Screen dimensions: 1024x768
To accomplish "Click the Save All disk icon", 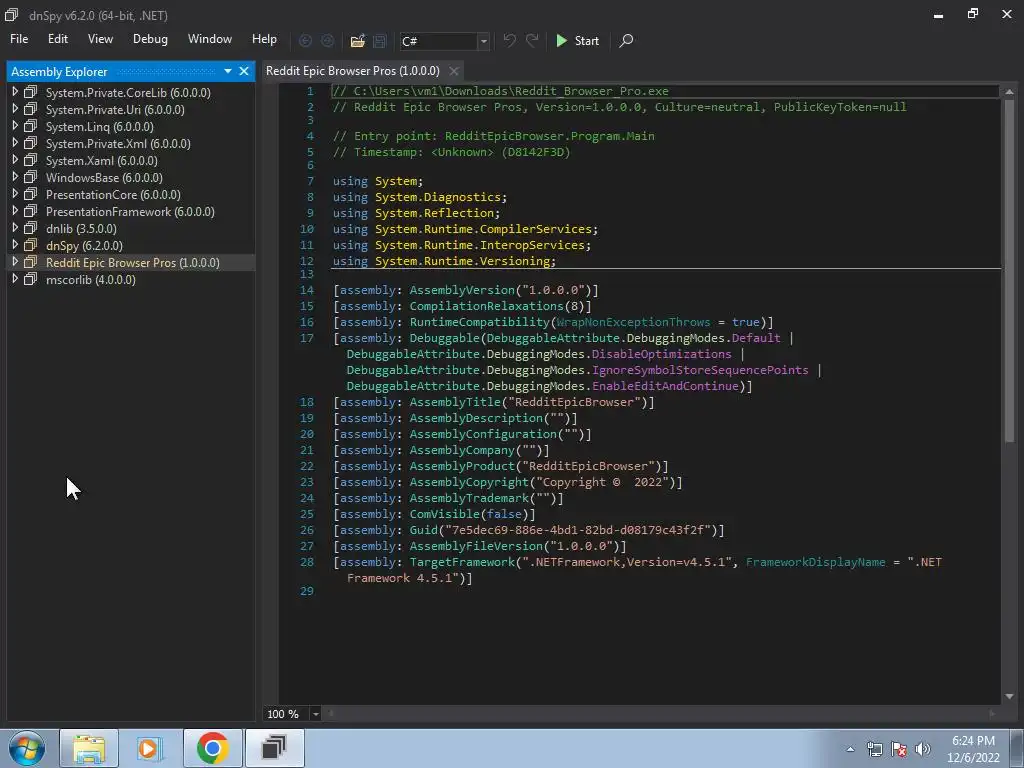I will click(x=379, y=40).
